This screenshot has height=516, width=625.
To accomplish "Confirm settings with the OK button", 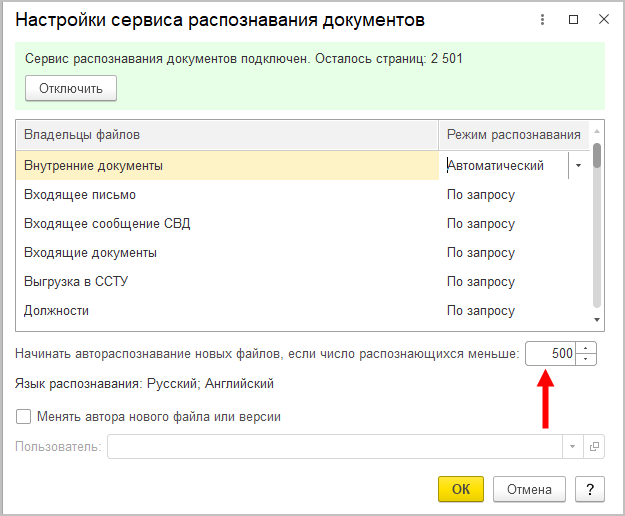I will click(x=460, y=489).
